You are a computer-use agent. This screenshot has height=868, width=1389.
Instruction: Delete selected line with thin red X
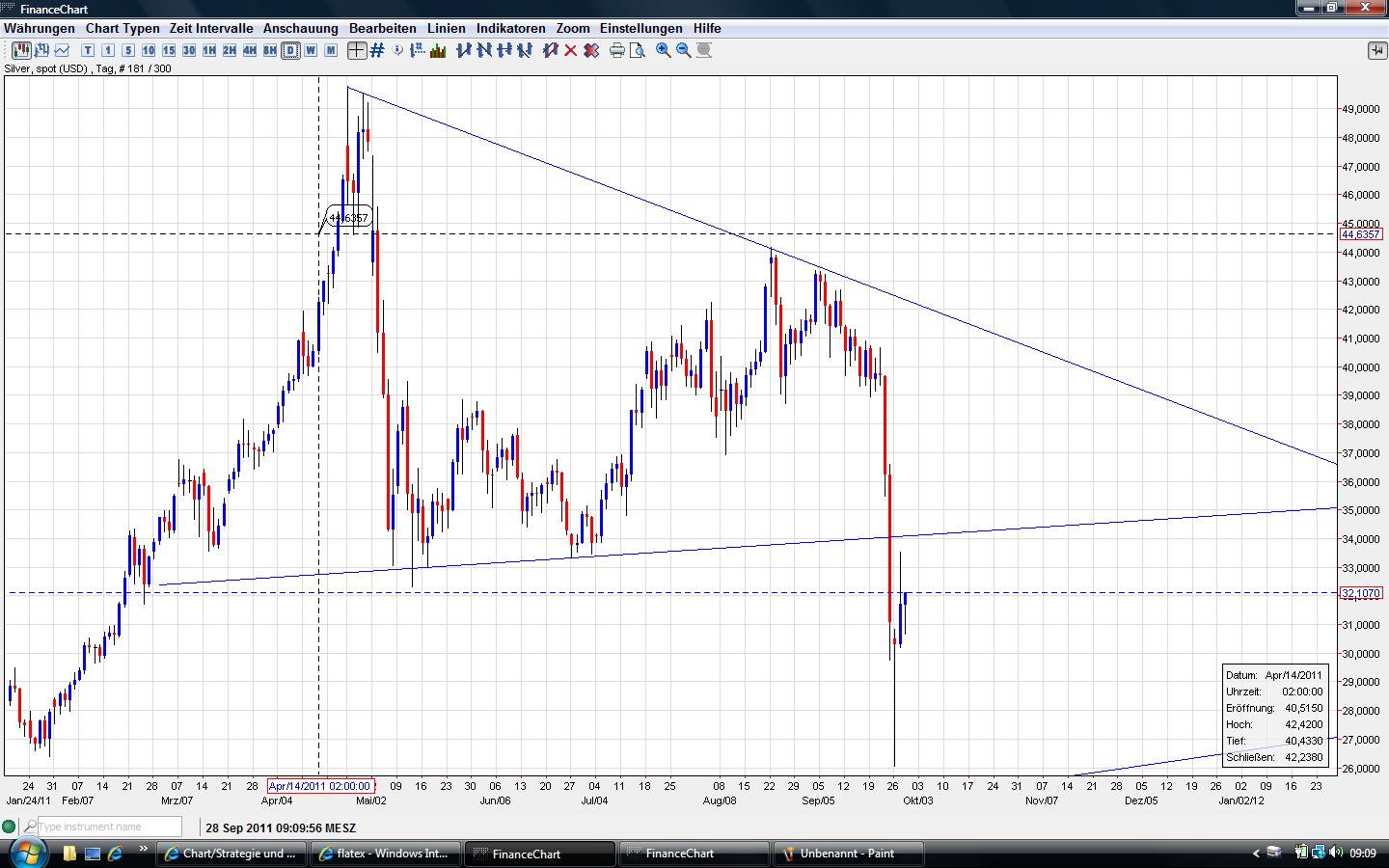pos(571,50)
